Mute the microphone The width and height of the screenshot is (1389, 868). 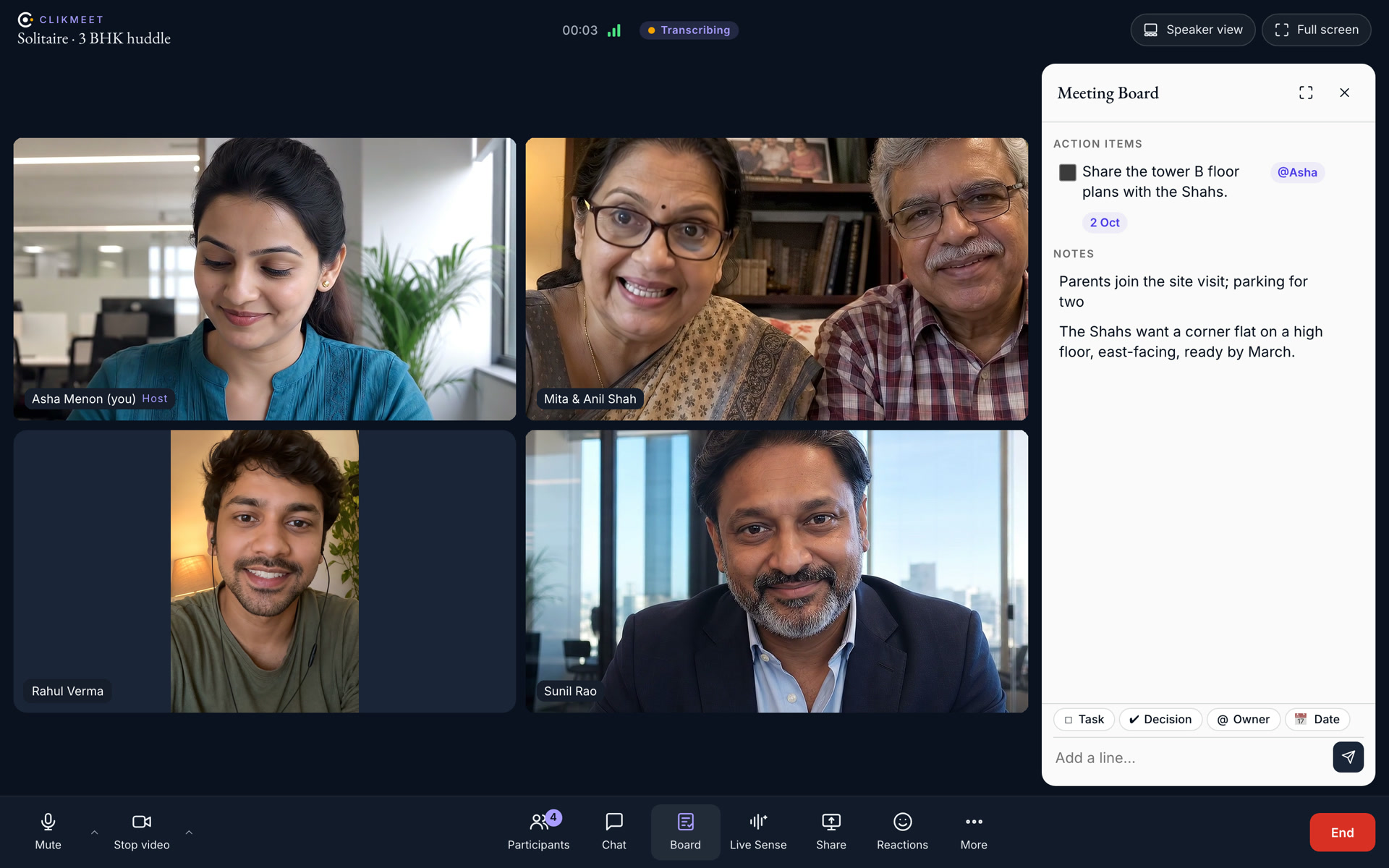pyautogui.click(x=48, y=832)
